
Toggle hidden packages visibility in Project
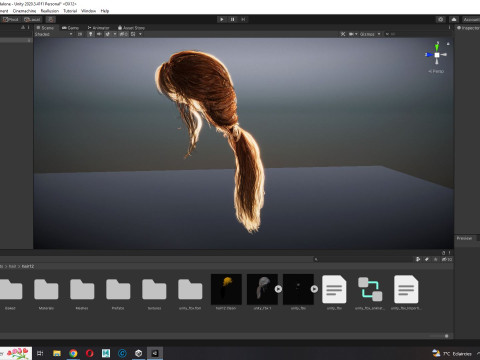pyautogui.click(x=447, y=259)
